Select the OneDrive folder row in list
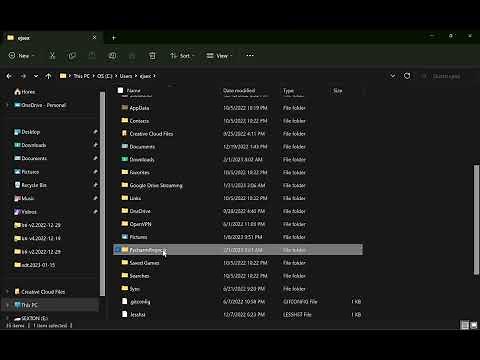Screen dimensions: 480x360 click(238, 211)
